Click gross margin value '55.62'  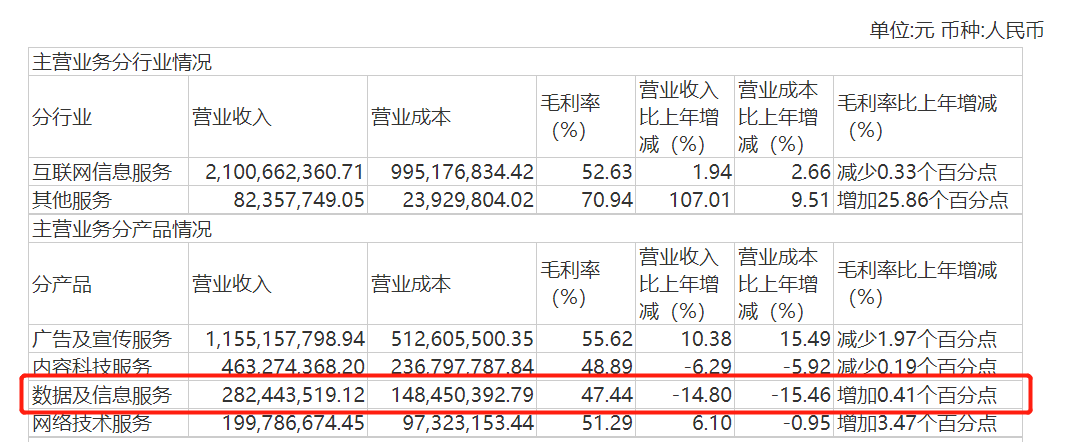point(605,339)
